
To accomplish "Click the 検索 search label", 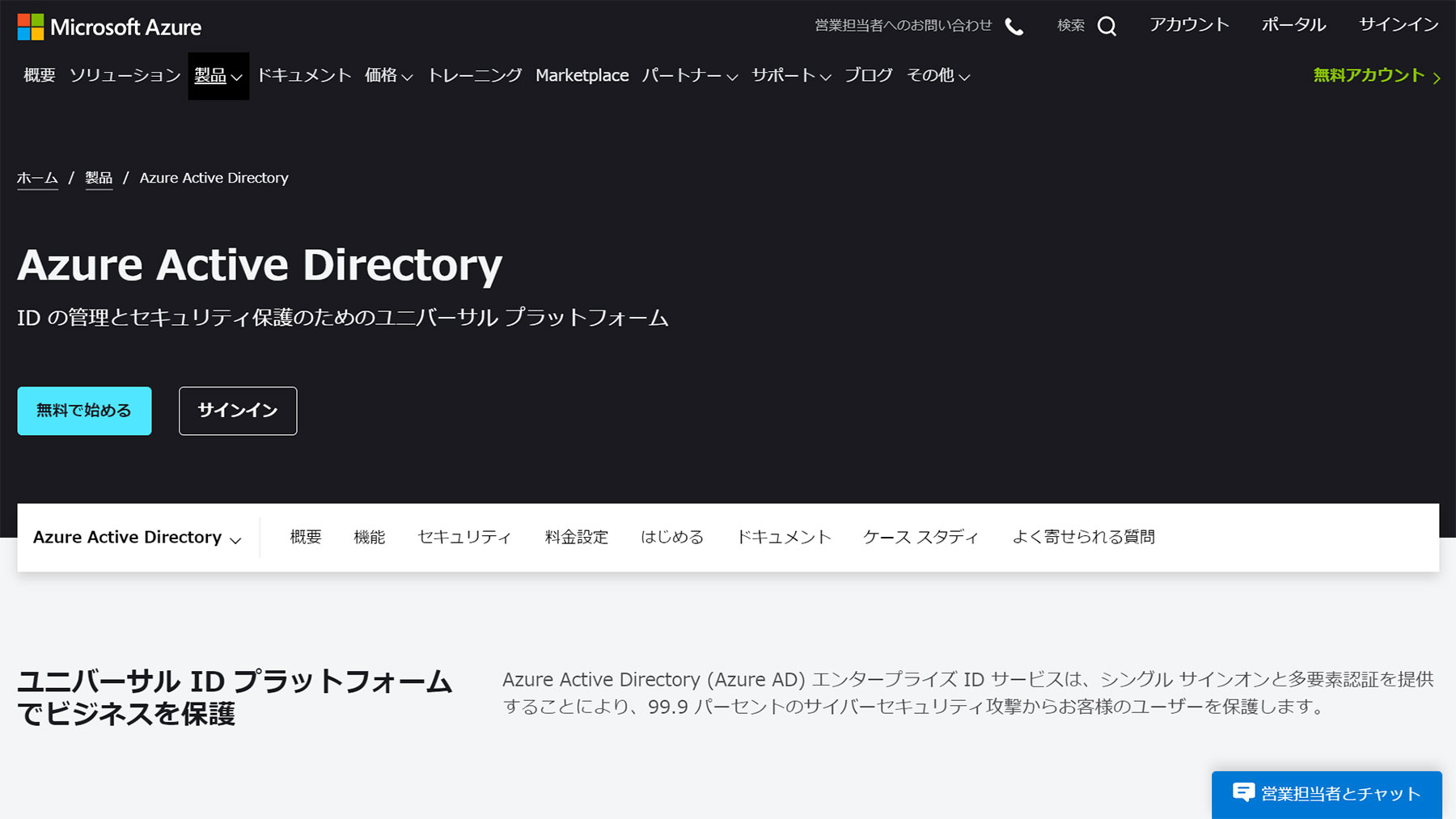I will click(1071, 26).
